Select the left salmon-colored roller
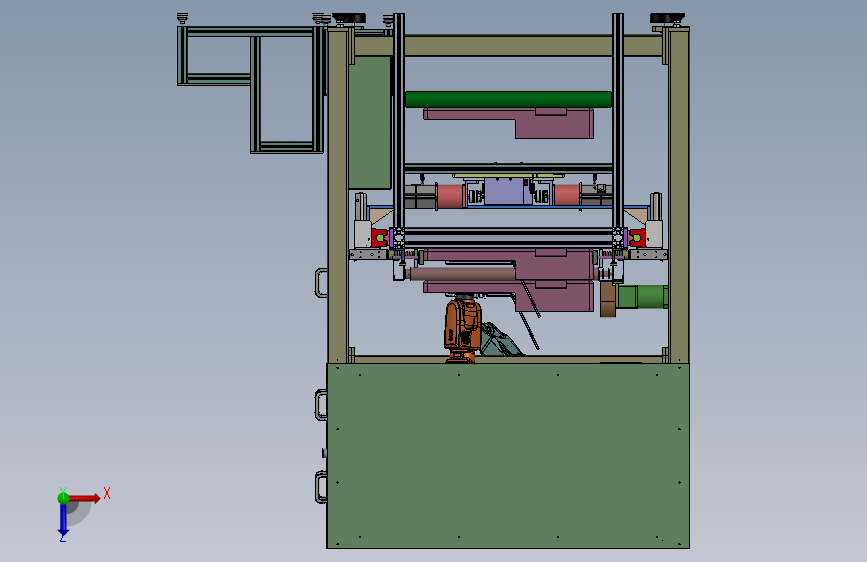 click(451, 196)
